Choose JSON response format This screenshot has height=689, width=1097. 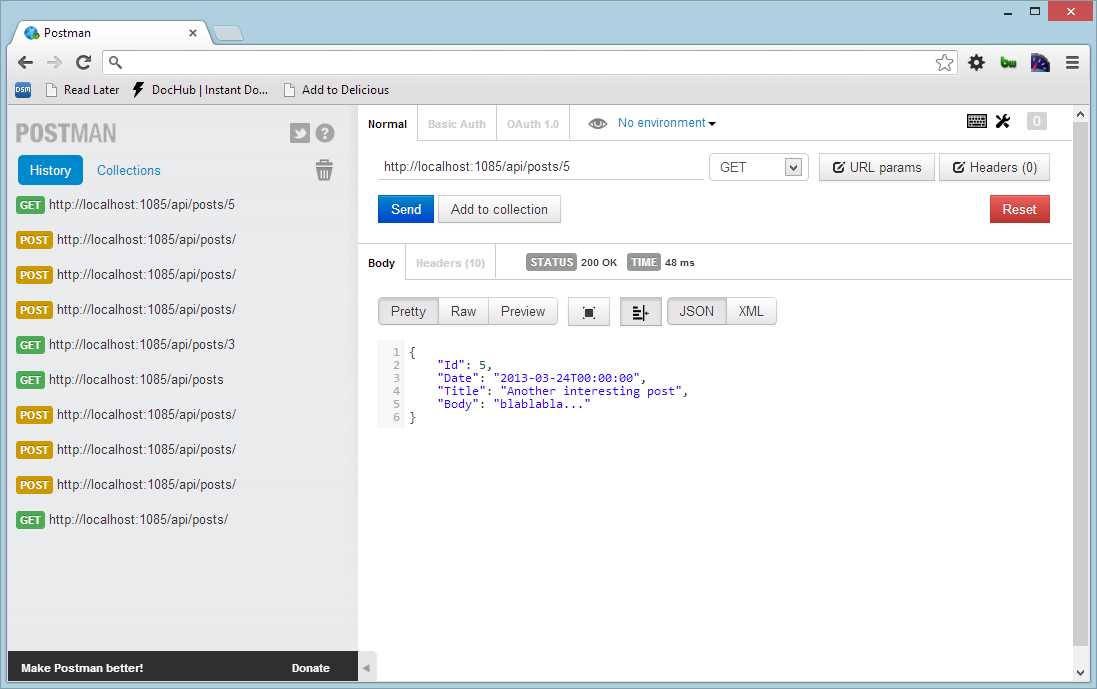click(x=697, y=311)
